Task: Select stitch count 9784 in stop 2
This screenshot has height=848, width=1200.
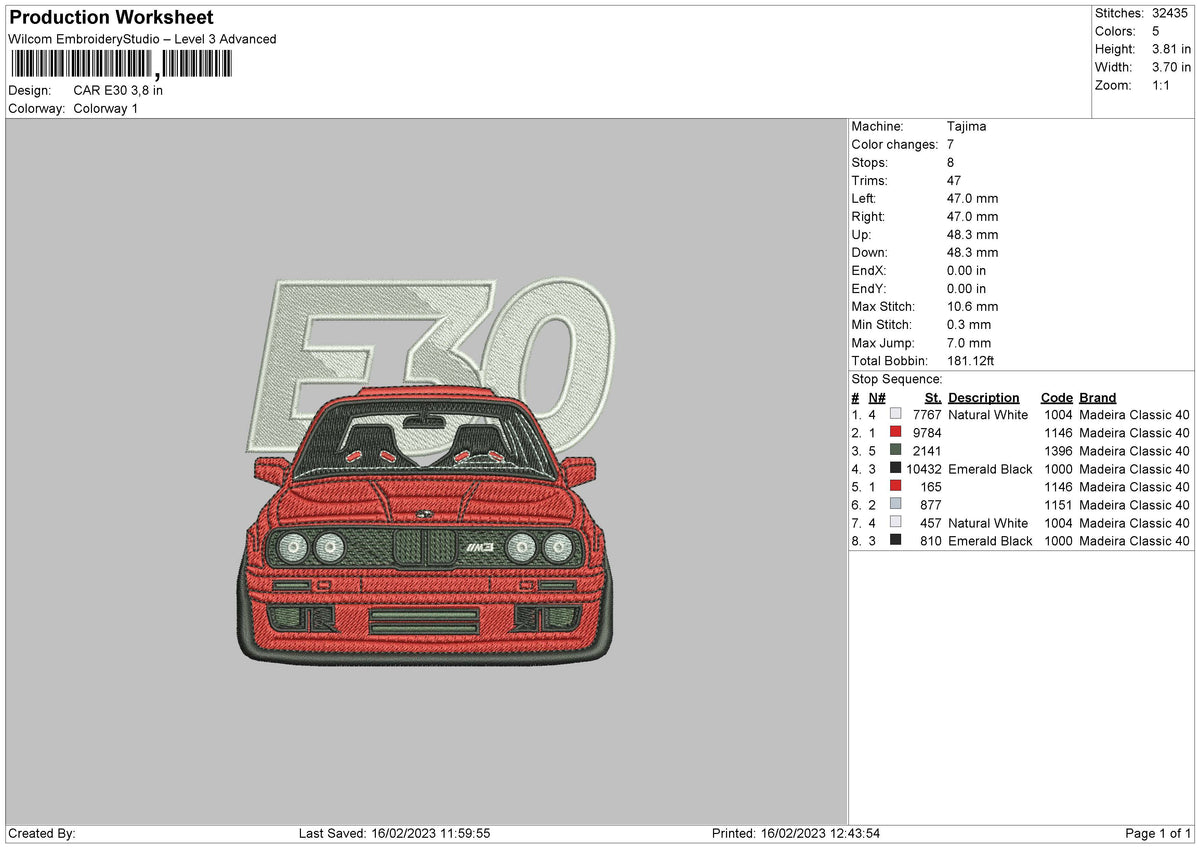Action: point(927,433)
